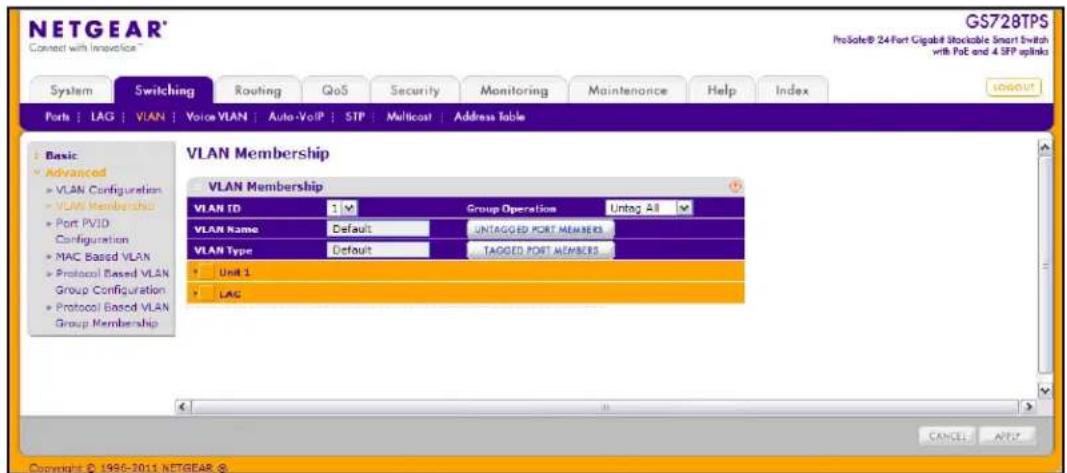The width and height of the screenshot is (1067, 473).
Task: Open the Monitoring tab
Action: click(514, 90)
